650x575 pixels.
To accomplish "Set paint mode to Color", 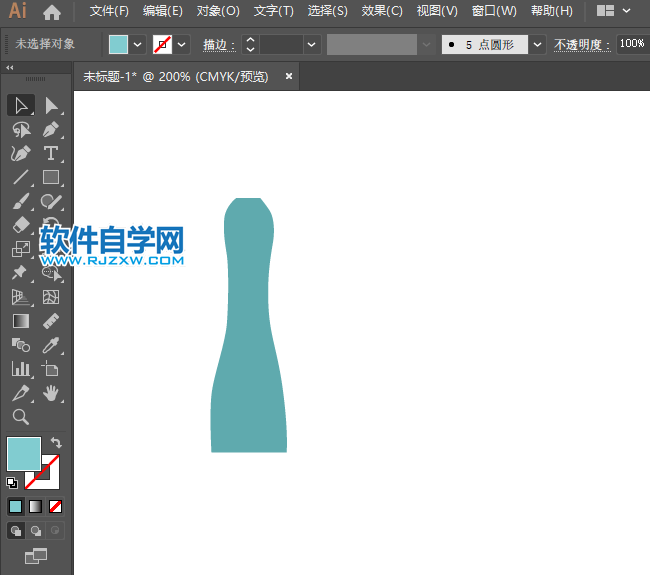I will pos(16,506).
